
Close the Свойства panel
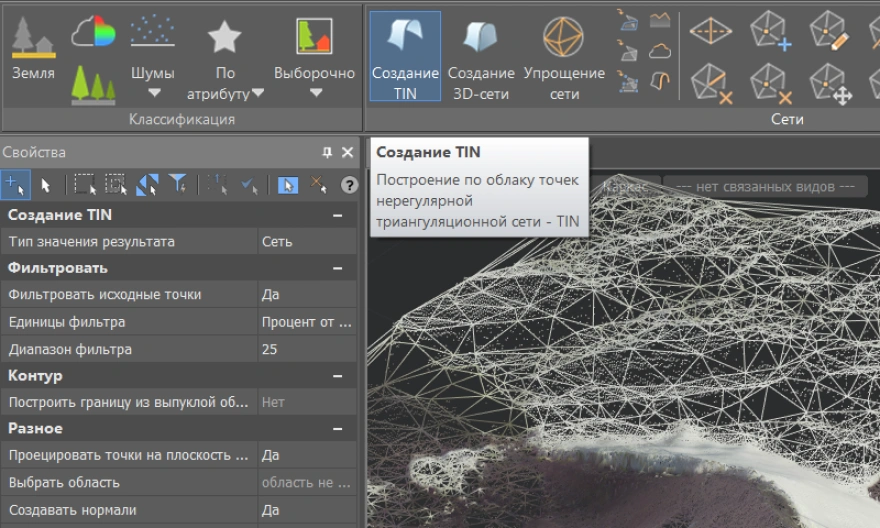[347, 153]
